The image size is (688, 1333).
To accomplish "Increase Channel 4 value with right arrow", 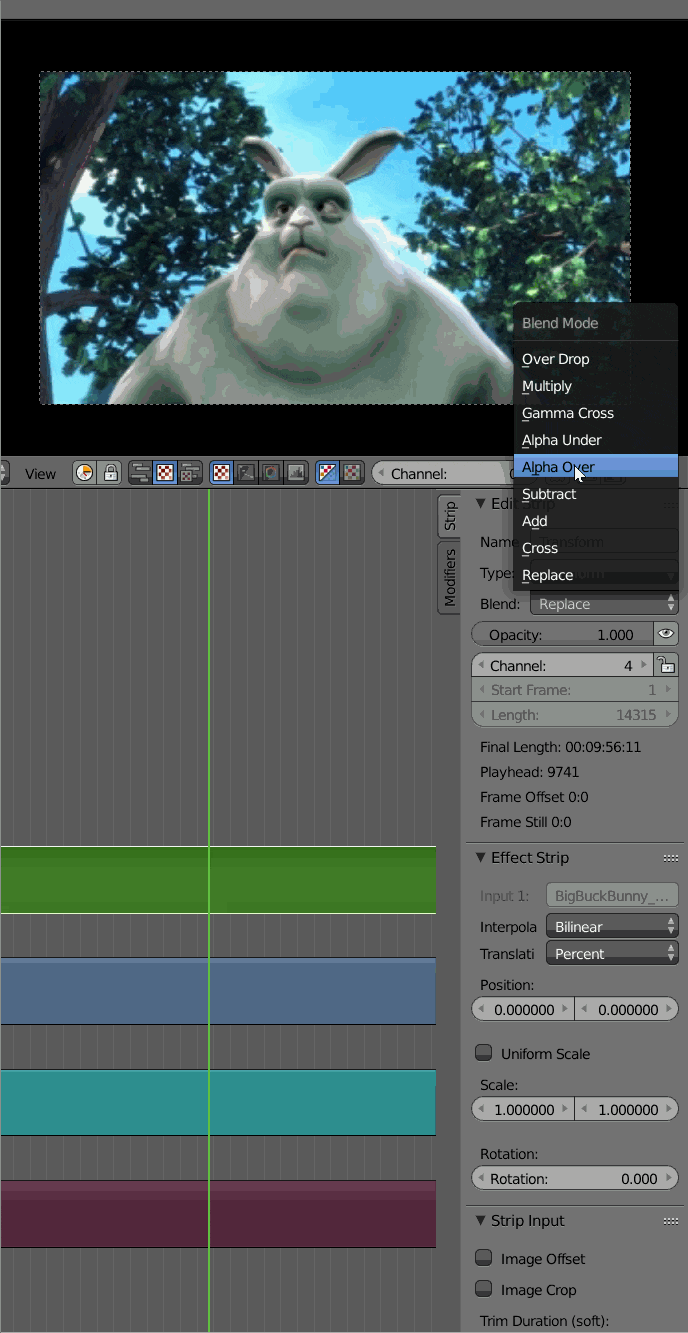I will (643, 666).
